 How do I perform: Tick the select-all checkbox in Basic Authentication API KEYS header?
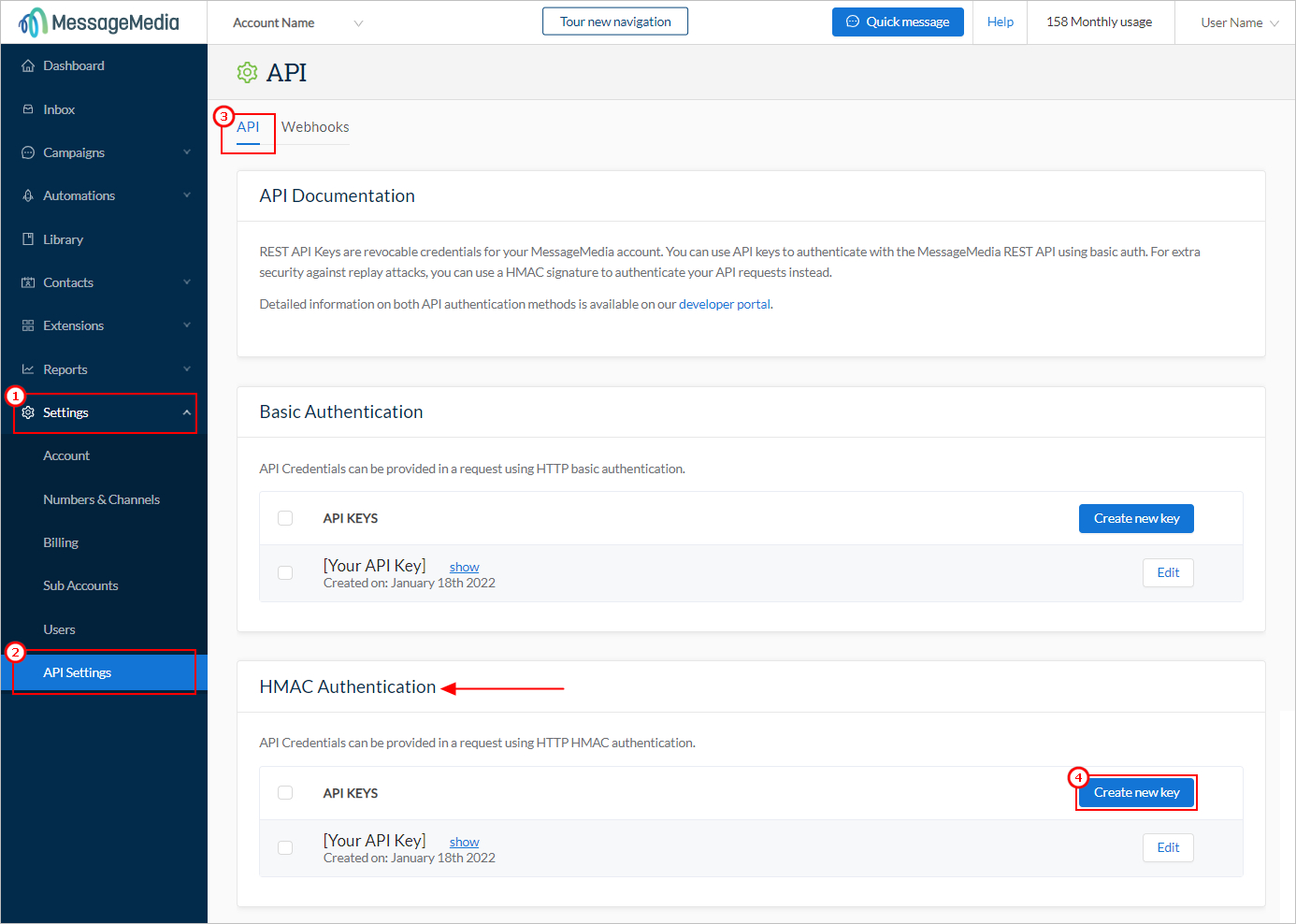(285, 518)
